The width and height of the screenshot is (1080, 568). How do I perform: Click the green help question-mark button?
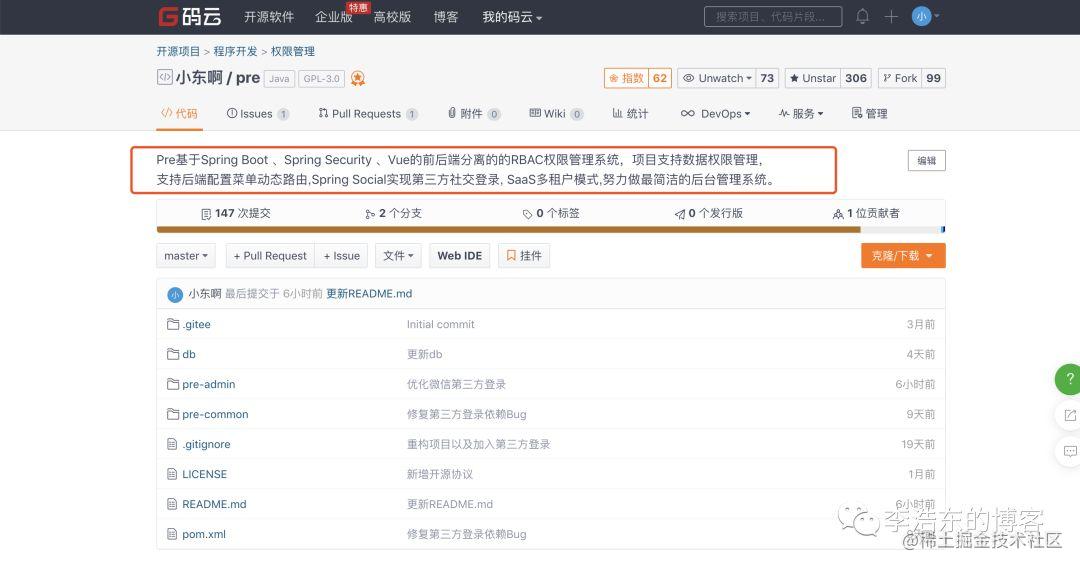click(1069, 379)
